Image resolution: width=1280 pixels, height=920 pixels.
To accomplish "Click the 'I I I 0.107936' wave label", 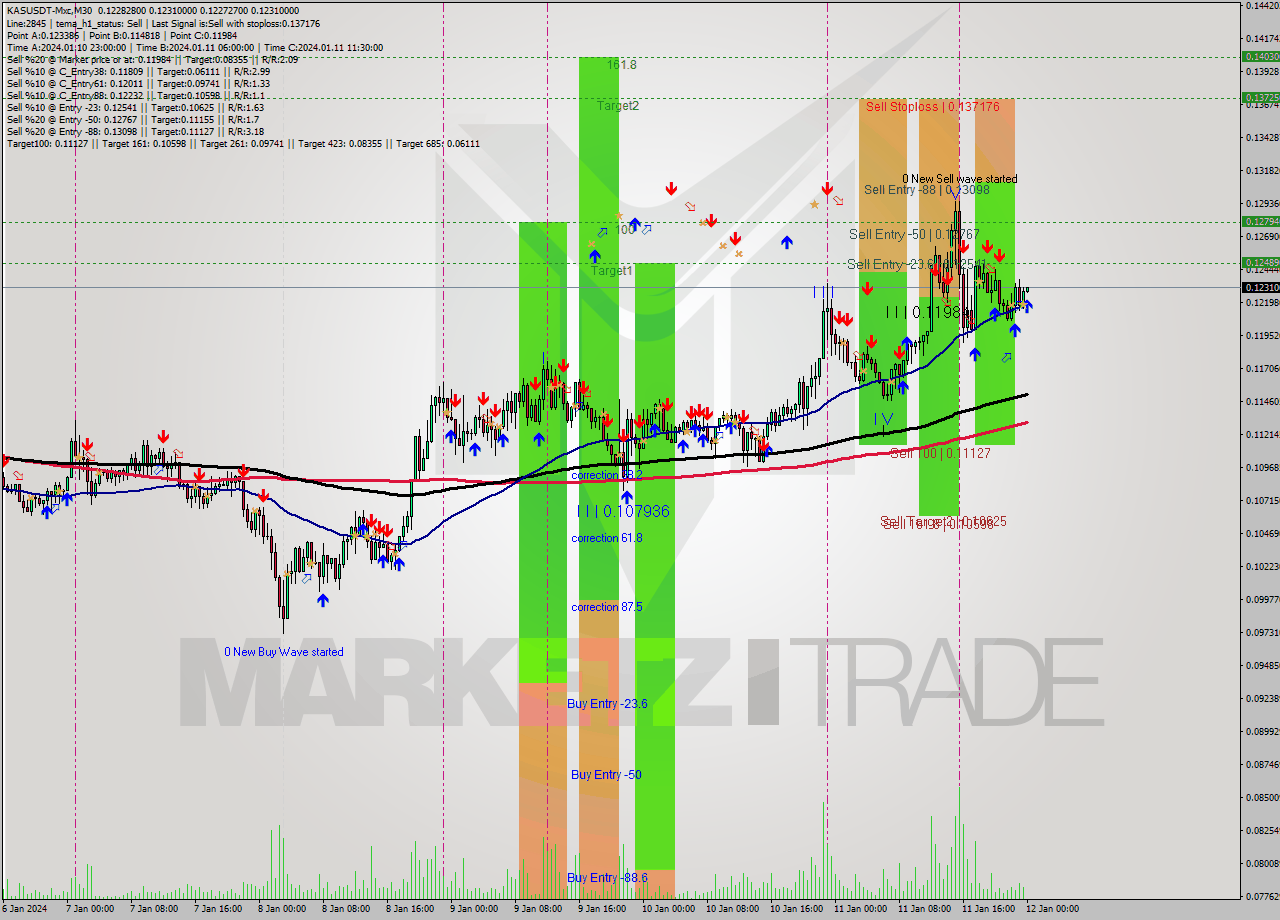I will 623,511.
